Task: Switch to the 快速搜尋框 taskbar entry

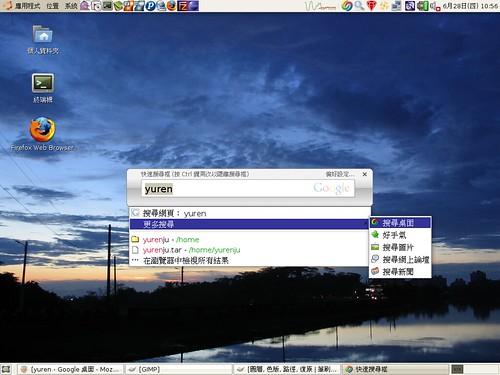Action: (395, 369)
